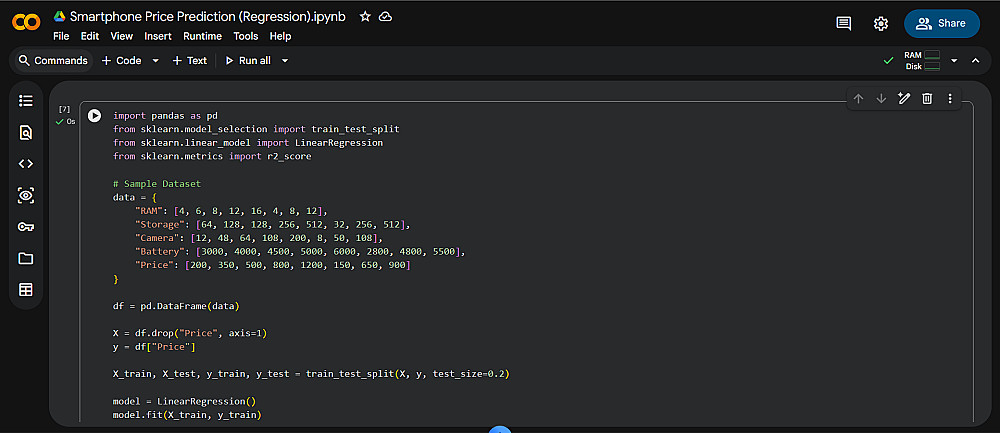Run the code cell

(x=95, y=116)
